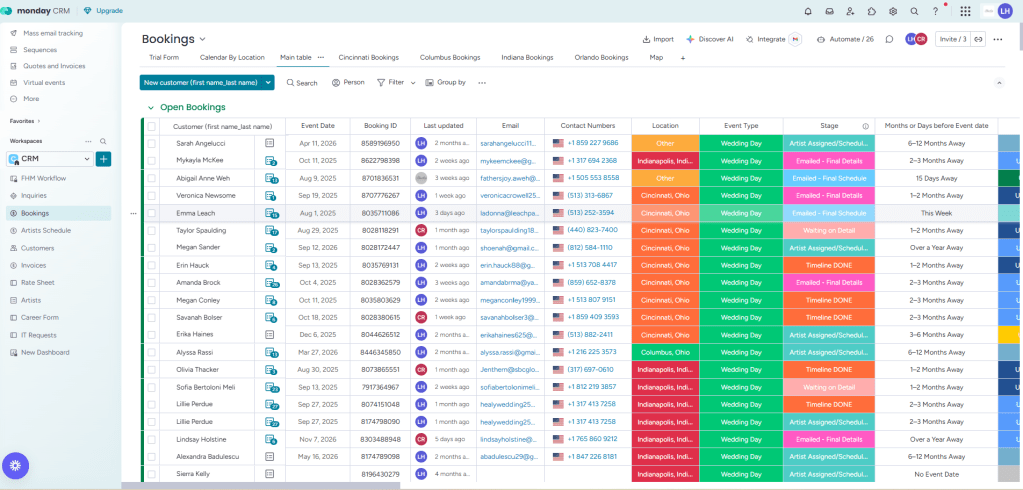1023x490 pixels.
Task: Open the products switcher grid icon
Action: 965,11
